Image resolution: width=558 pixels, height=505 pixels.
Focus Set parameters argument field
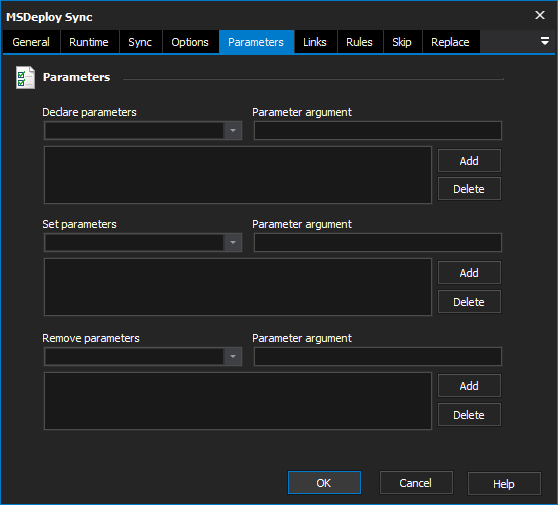coord(378,243)
